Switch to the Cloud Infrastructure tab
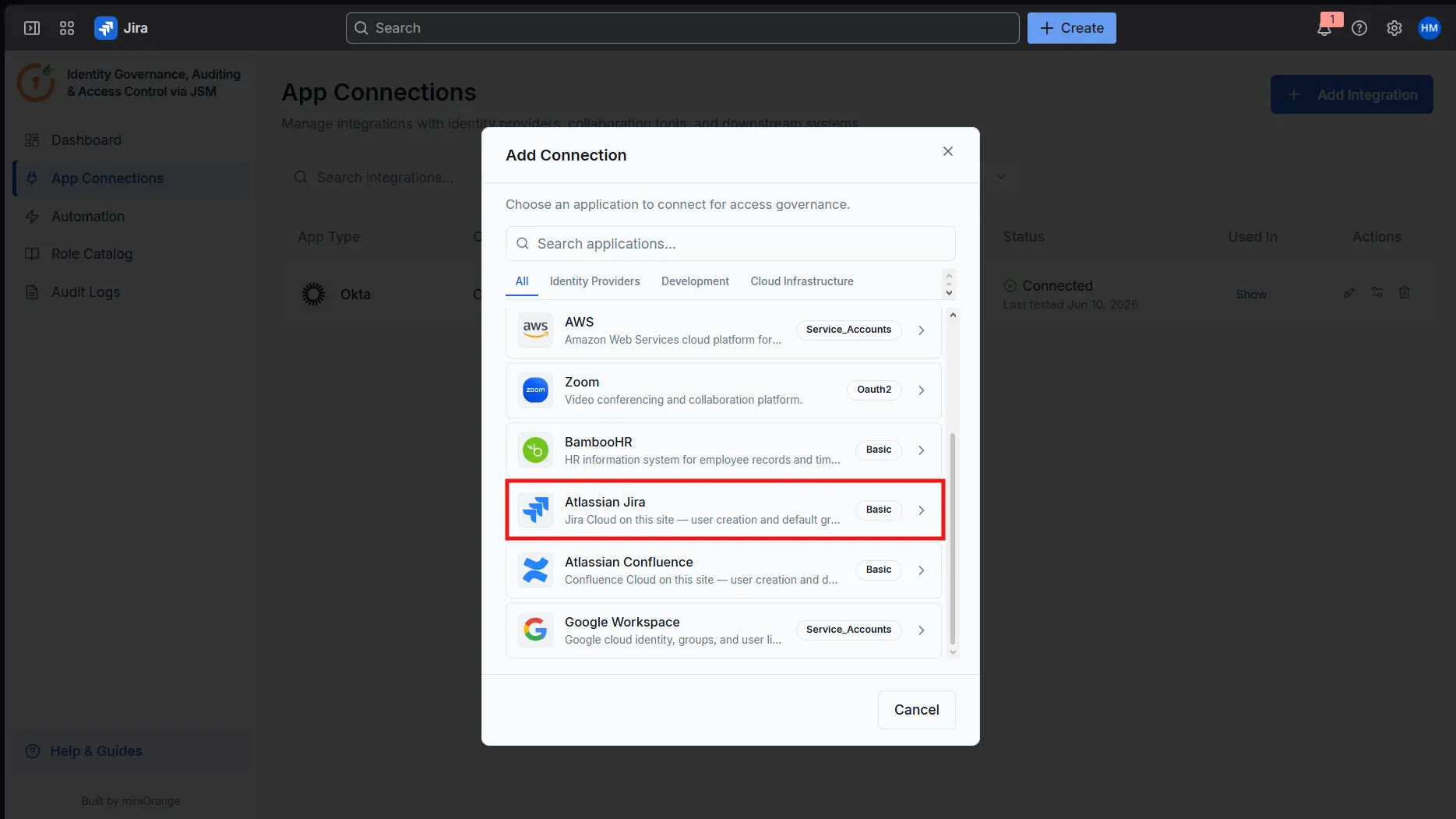Image resolution: width=1456 pixels, height=819 pixels. click(802, 281)
